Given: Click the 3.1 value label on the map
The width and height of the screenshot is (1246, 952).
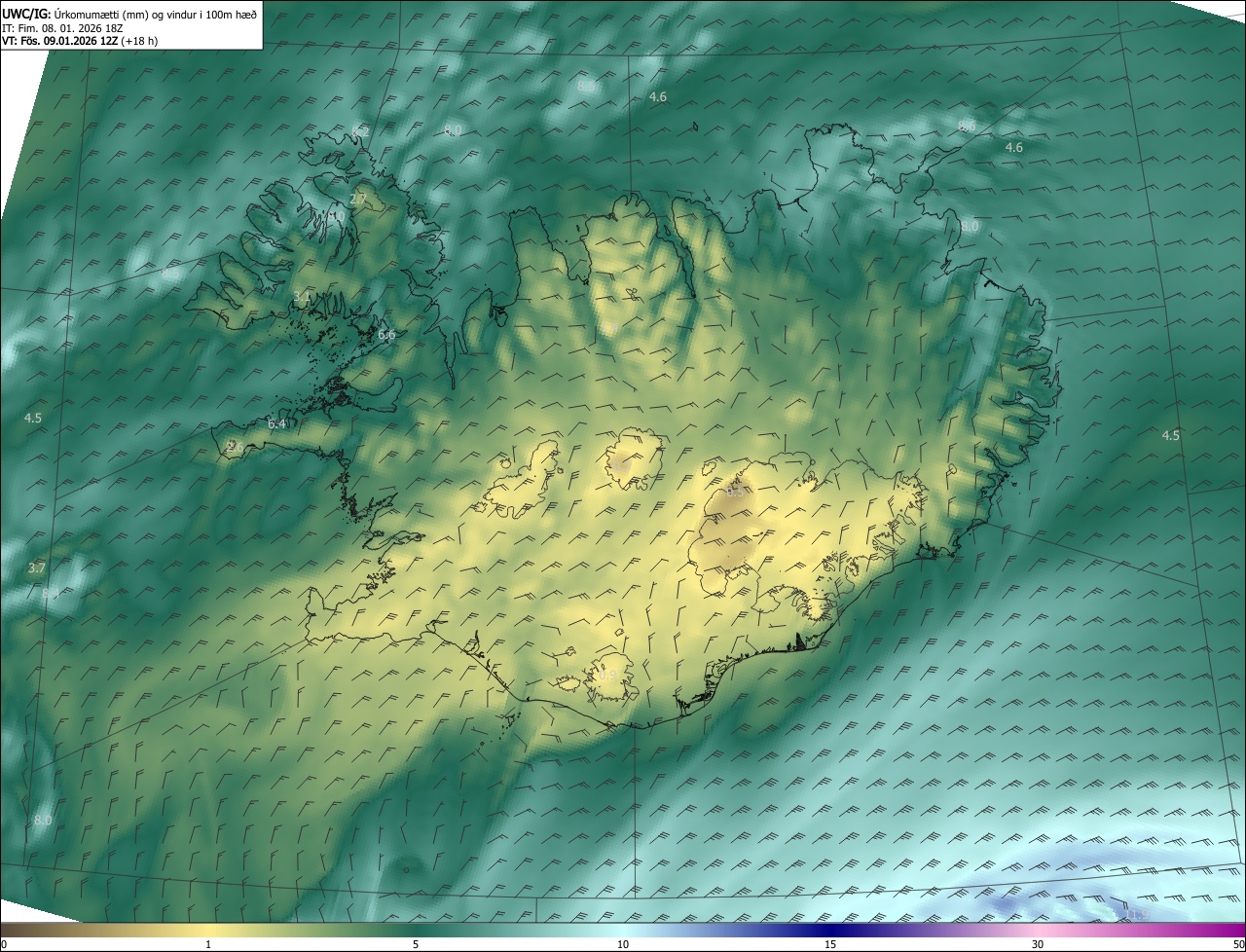Looking at the screenshot, I should [302, 297].
